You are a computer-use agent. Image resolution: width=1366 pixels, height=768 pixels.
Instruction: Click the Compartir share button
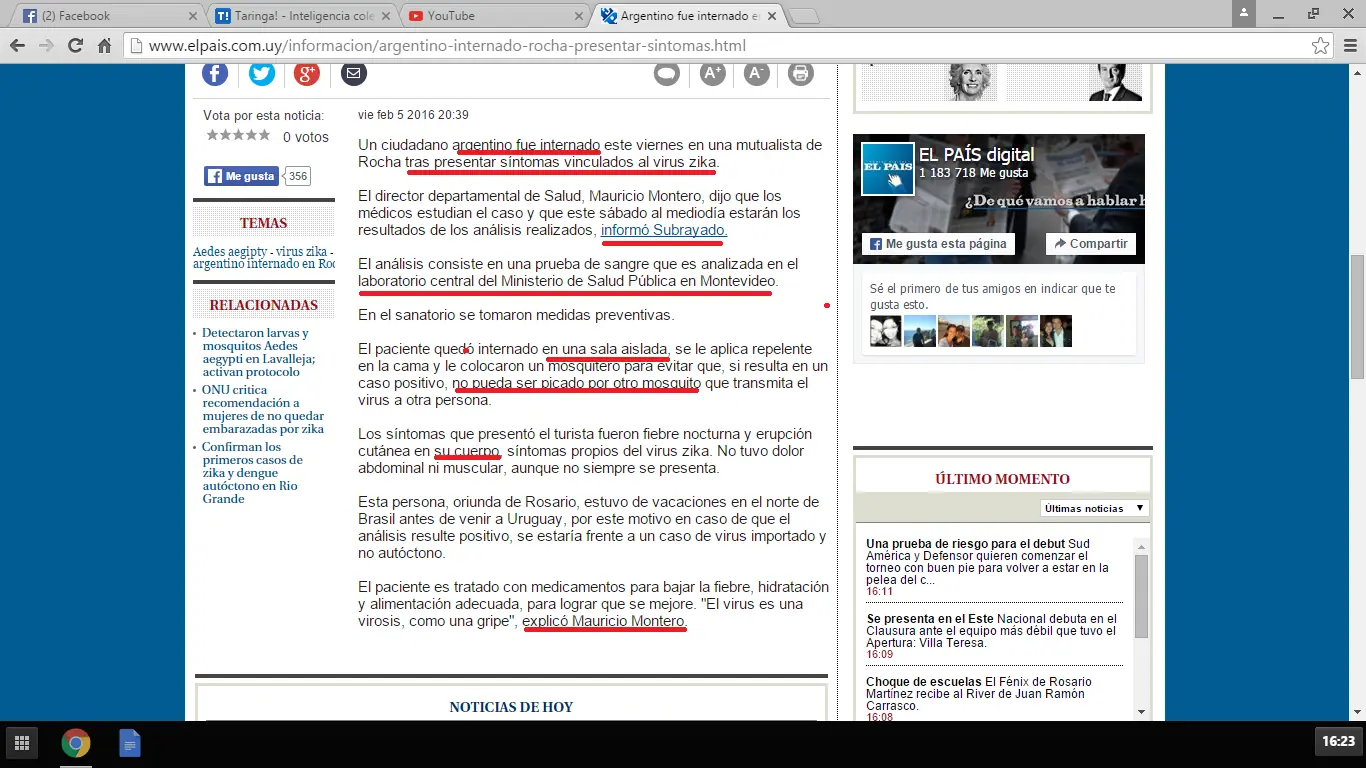1090,244
